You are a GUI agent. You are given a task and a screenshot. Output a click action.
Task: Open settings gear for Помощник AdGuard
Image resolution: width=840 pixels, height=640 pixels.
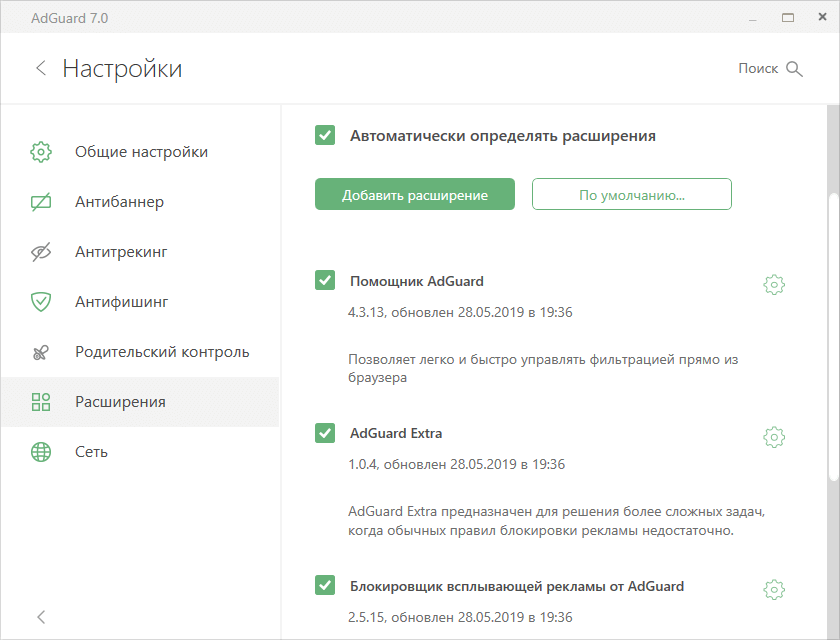[773, 284]
